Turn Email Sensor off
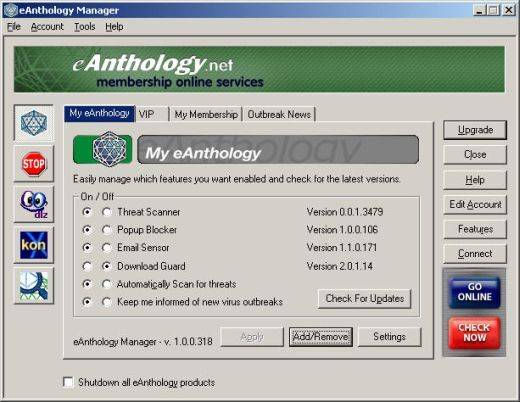Viewport: 520px width, 402px height. point(107,247)
